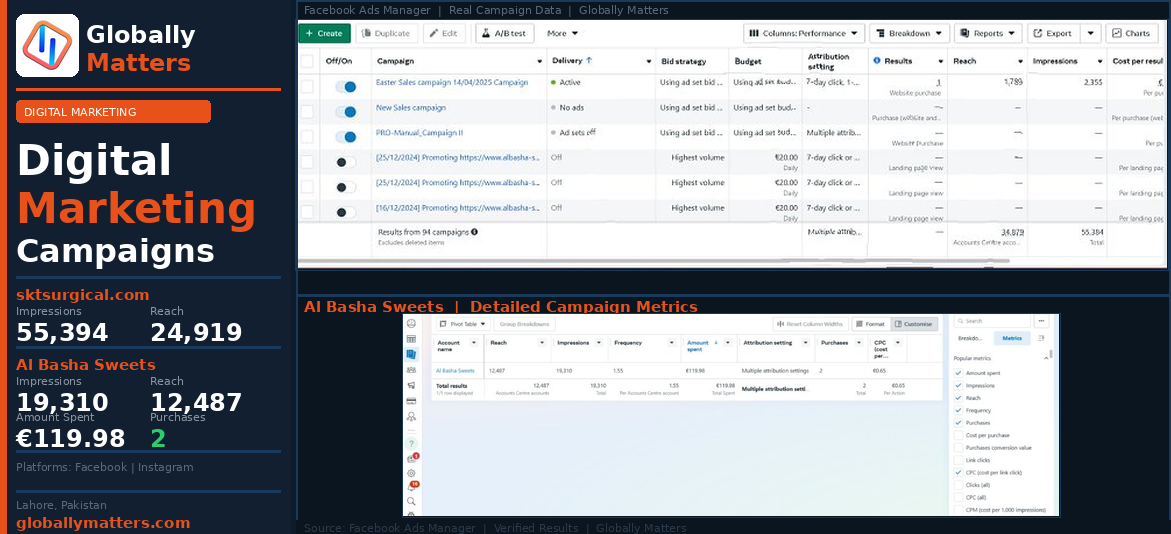Open the Purchases column dropdown in the pivot table
Viewport: 1171px width, 534px height.
[860, 343]
